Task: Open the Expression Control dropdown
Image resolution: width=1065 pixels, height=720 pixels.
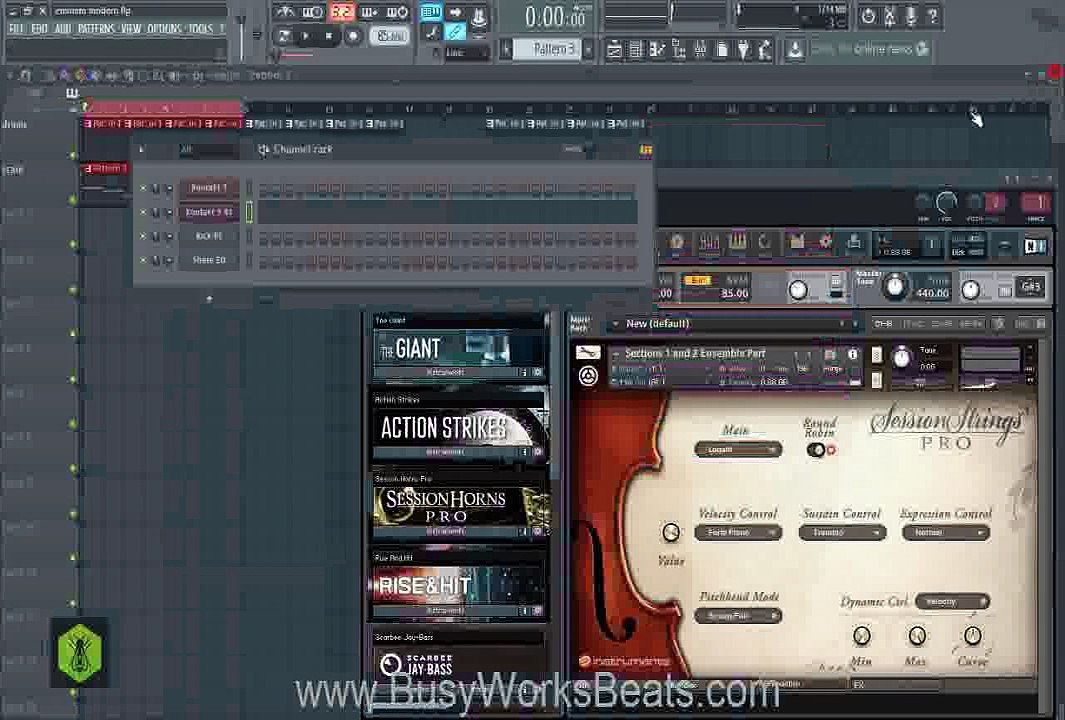Action: (945, 533)
